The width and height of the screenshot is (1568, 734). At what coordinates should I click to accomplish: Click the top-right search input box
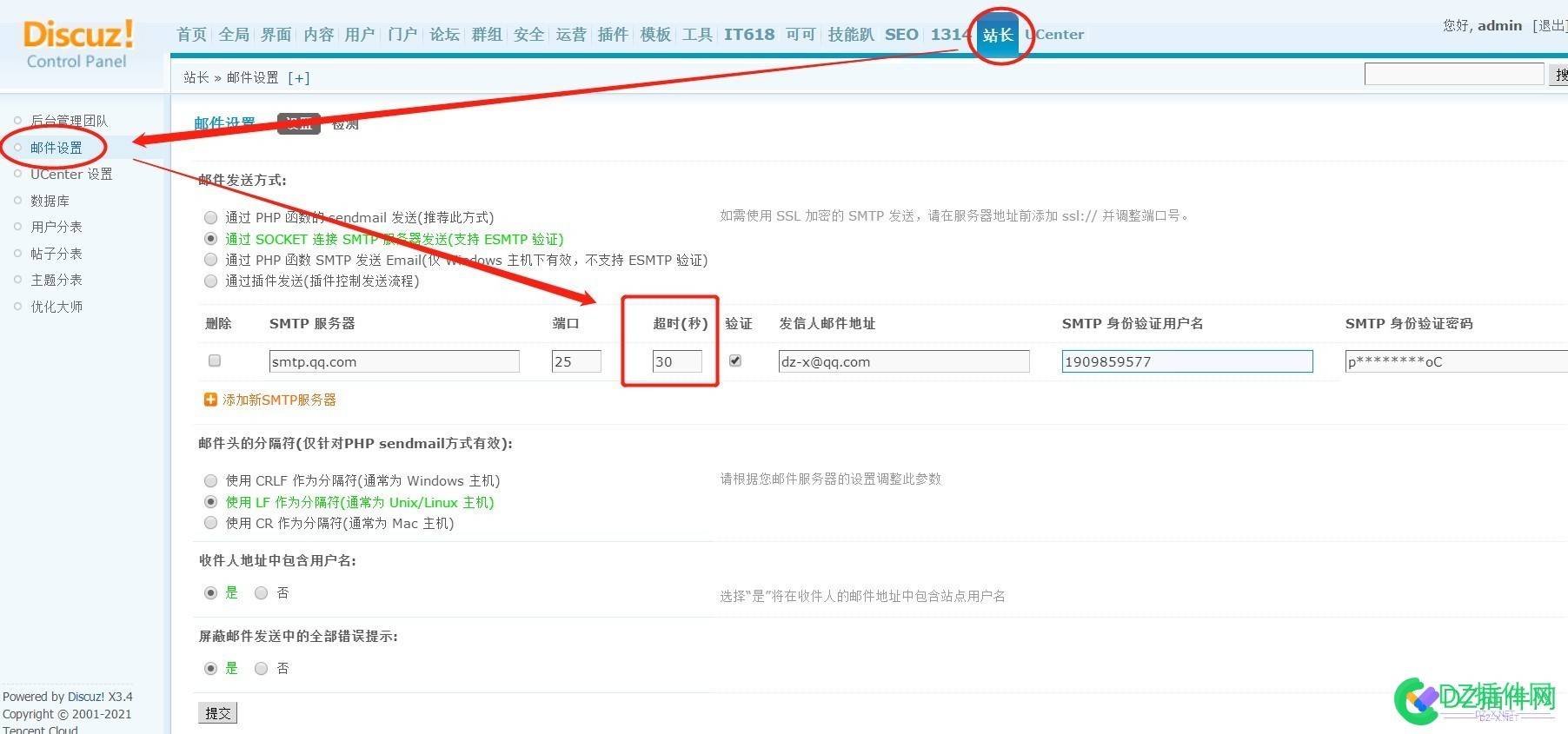pos(1454,75)
